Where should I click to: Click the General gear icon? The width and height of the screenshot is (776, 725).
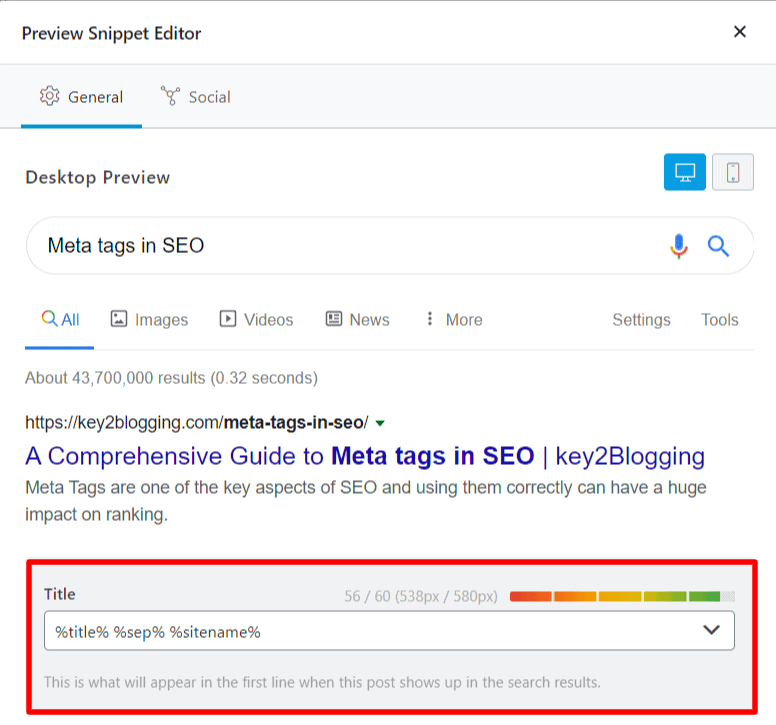(49, 96)
